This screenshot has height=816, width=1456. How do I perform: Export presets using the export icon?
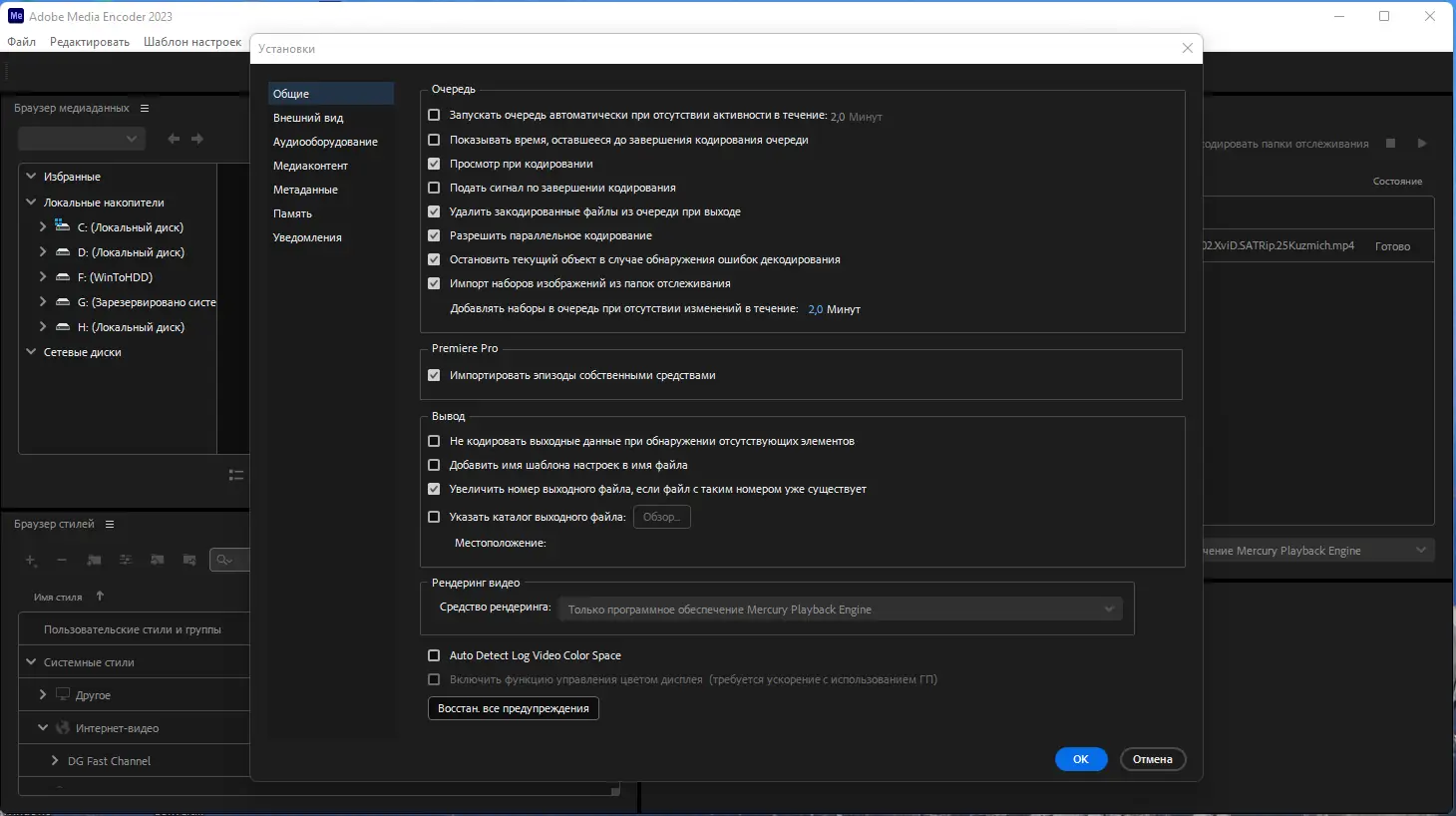[189, 561]
